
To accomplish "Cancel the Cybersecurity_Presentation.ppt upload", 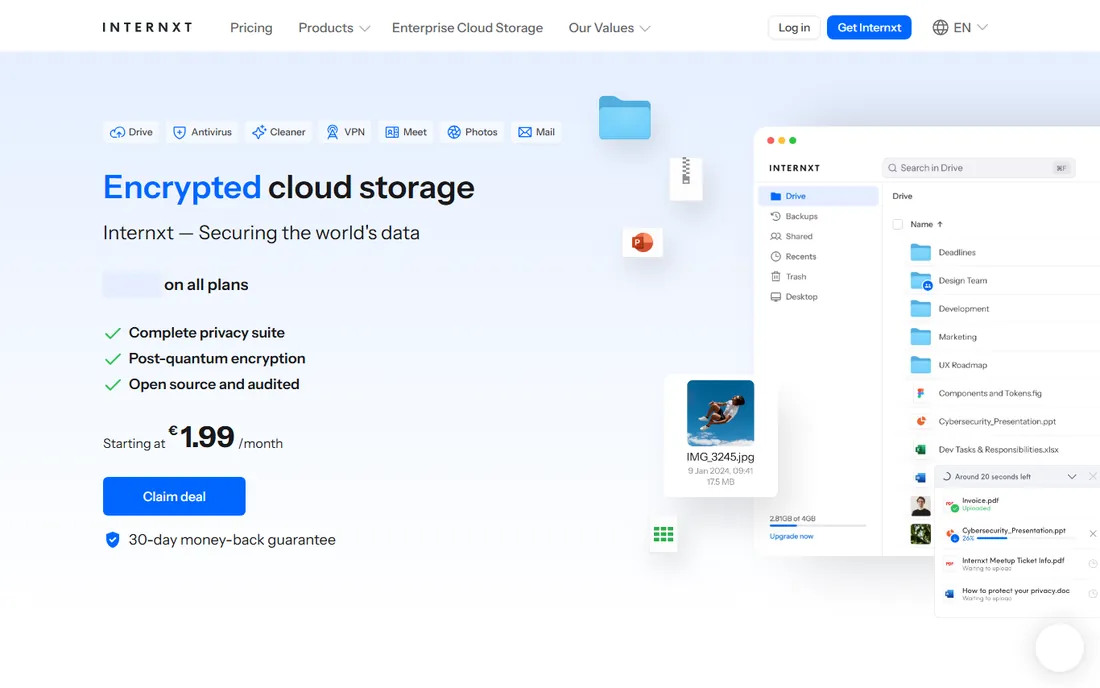I will point(1092,534).
